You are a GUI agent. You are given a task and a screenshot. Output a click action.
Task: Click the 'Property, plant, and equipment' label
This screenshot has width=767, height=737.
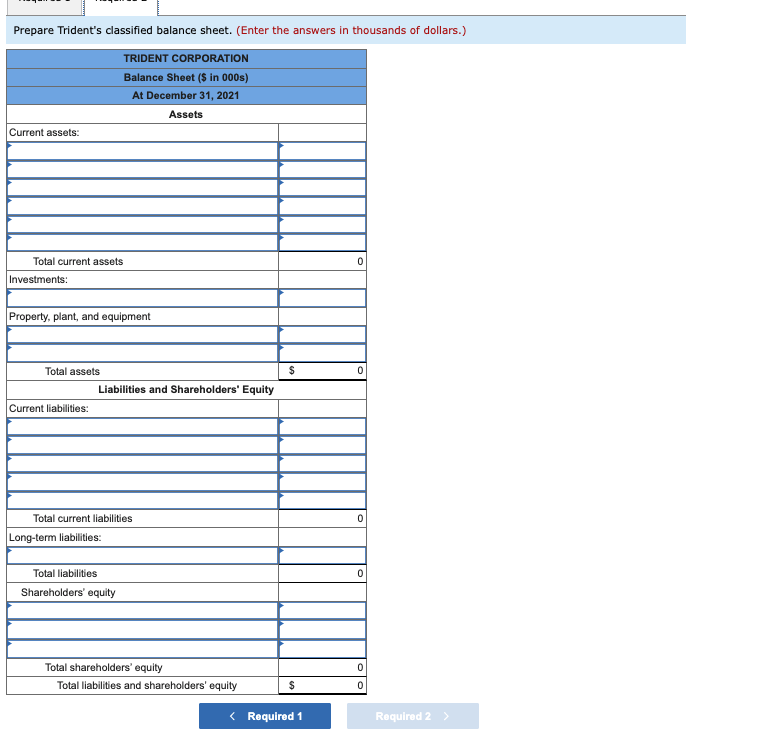coord(80,316)
